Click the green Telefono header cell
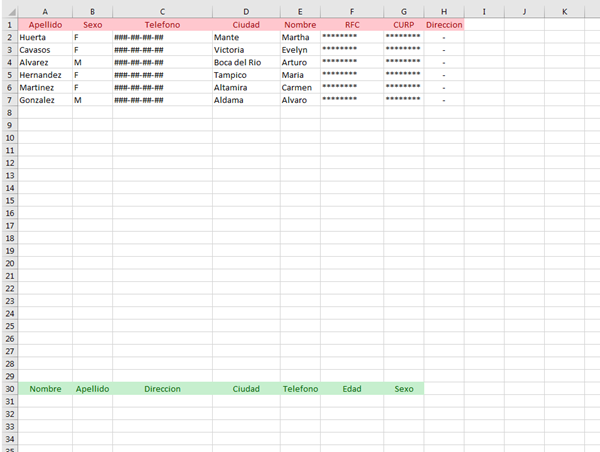The image size is (600, 452). coord(300,389)
